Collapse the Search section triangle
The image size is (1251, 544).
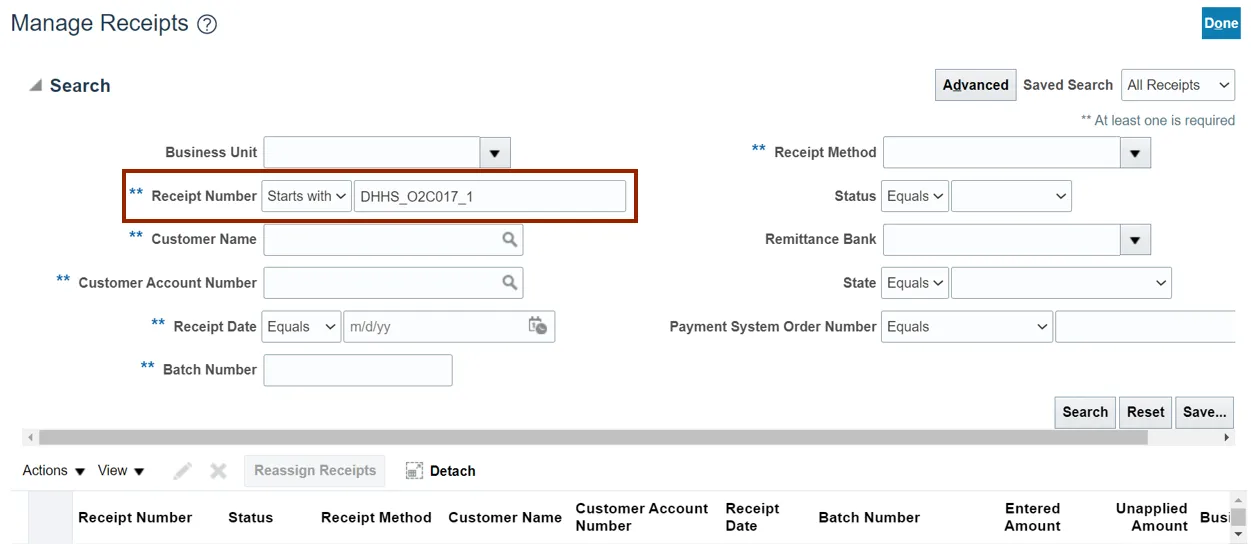(x=36, y=86)
